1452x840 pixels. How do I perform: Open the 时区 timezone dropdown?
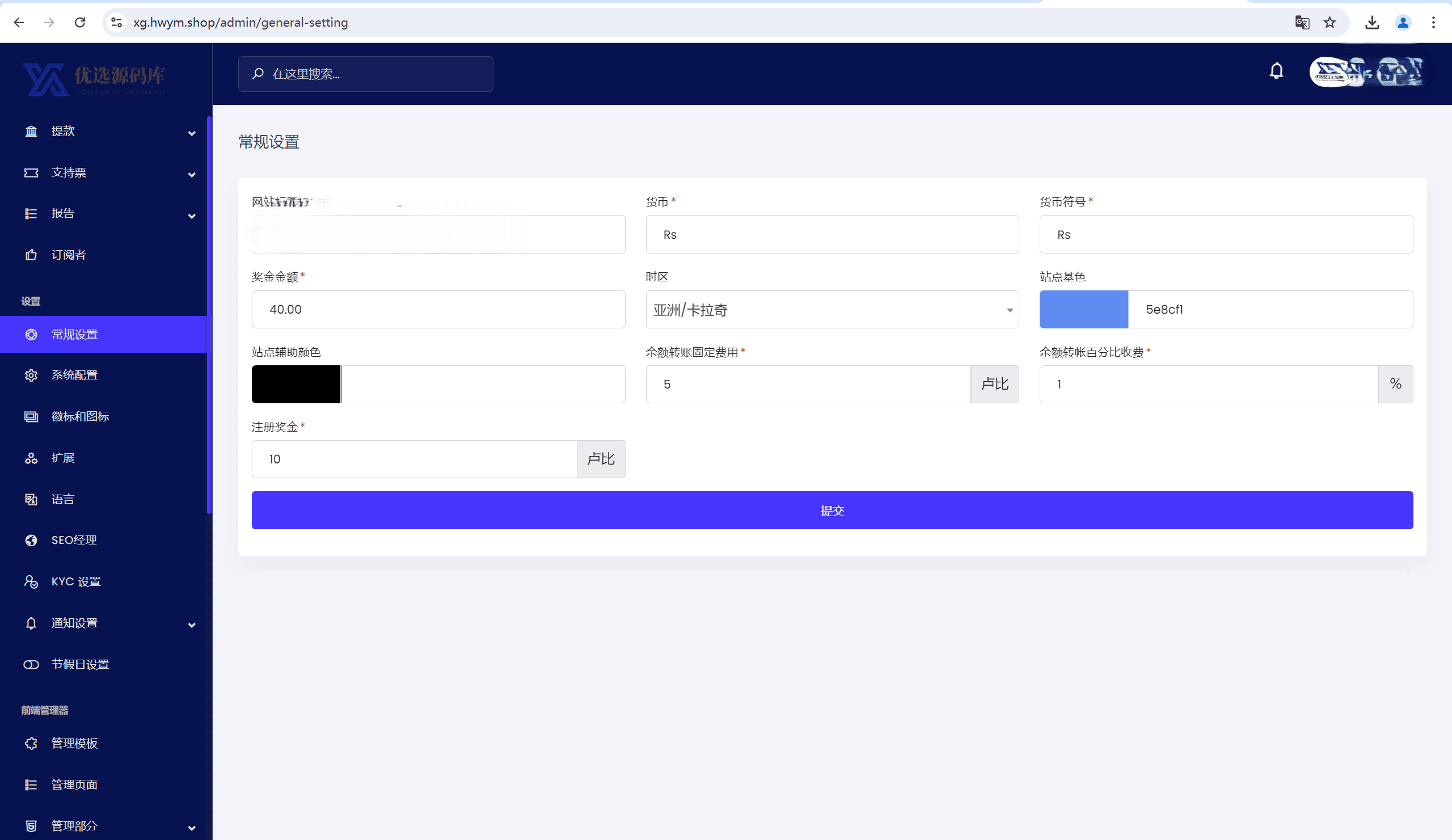pyautogui.click(x=831, y=310)
